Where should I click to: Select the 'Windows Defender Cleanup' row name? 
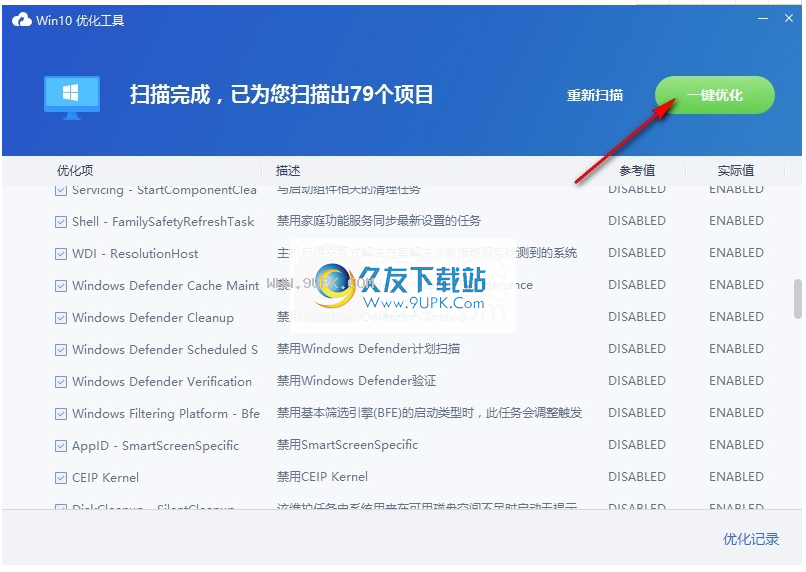pos(153,318)
